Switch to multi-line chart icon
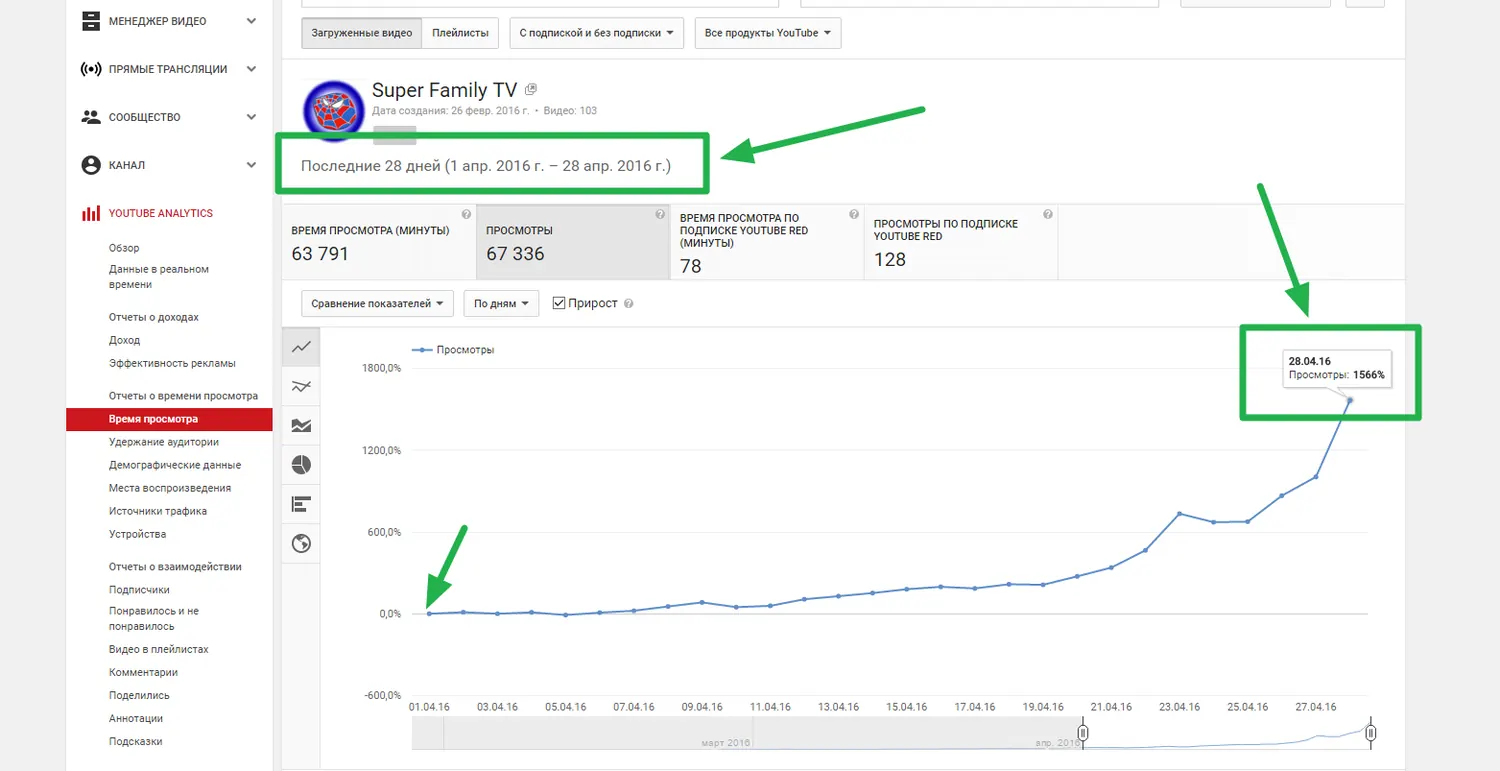The width and height of the screenshot is (1500, 771). 301,386
